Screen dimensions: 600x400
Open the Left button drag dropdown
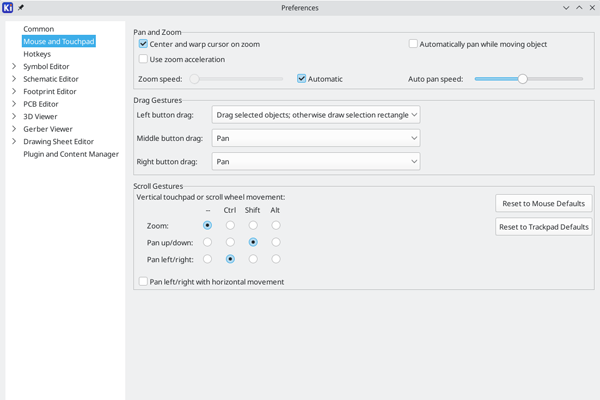316,115
